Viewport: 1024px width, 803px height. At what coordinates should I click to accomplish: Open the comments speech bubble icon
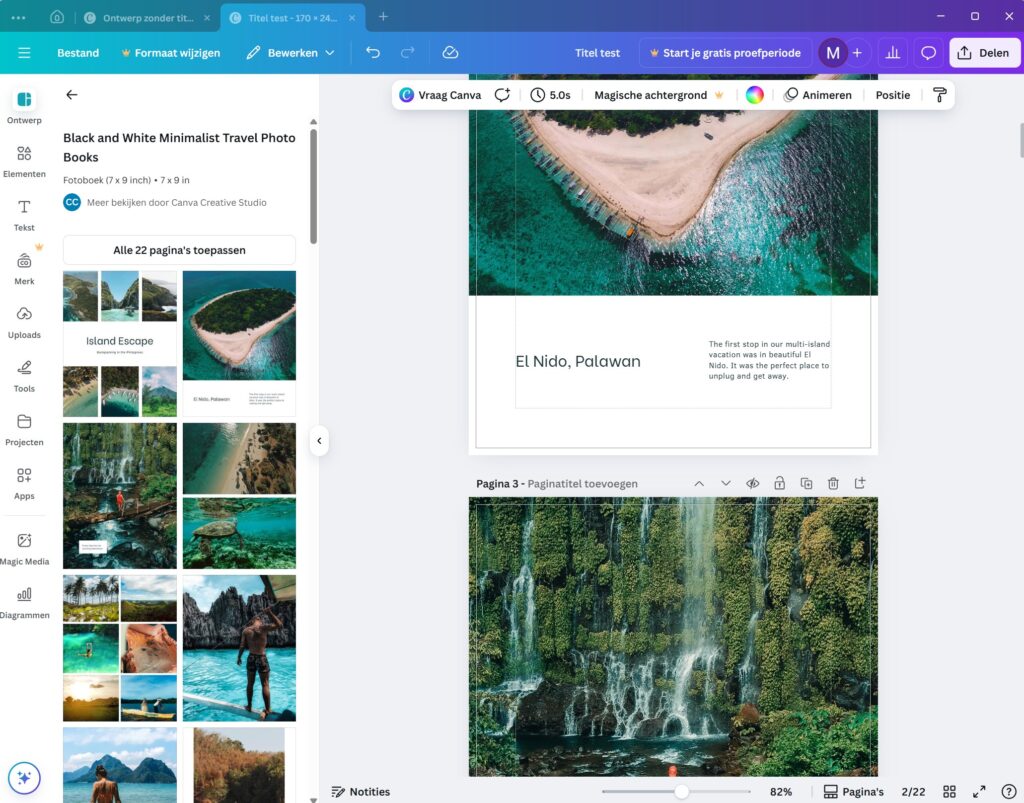coord(929,53)
